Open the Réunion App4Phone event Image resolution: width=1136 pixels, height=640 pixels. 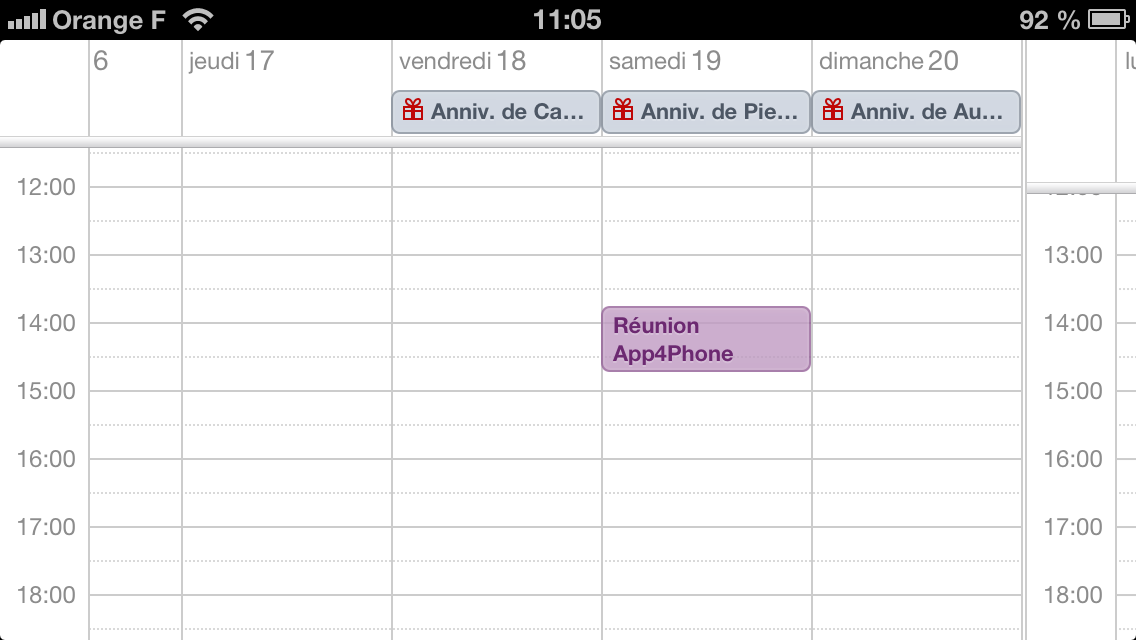click(x=705, y=339)
